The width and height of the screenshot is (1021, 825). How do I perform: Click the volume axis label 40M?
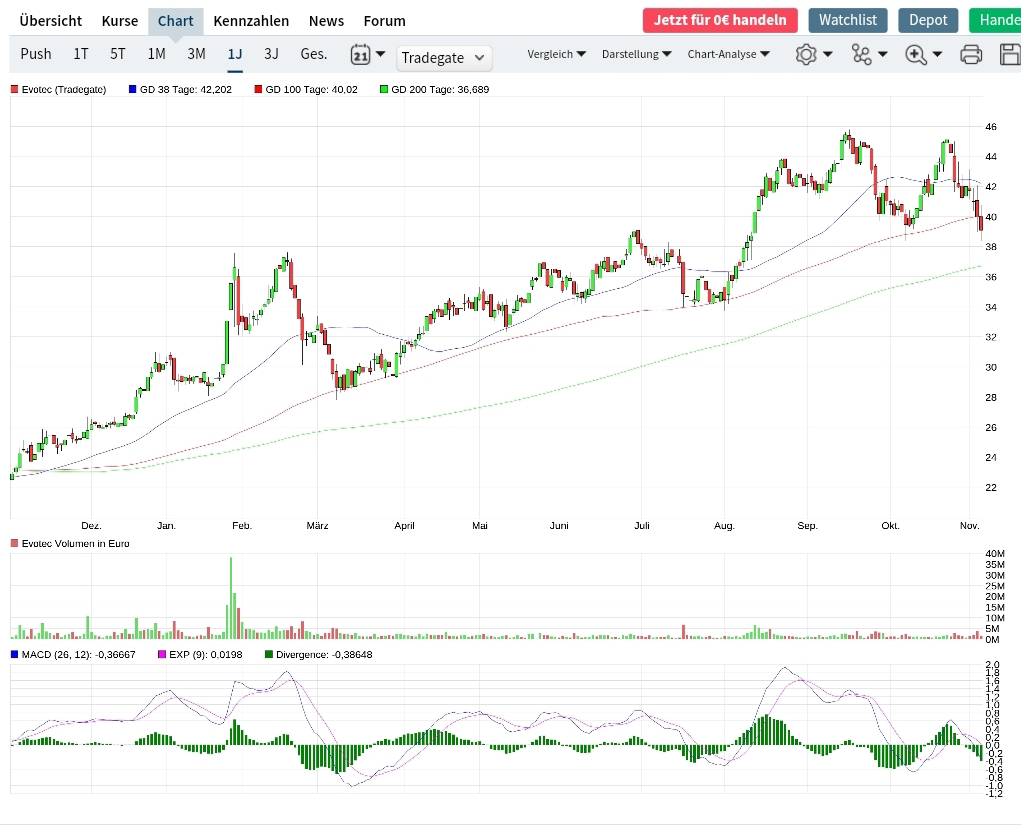coord(994,553)
